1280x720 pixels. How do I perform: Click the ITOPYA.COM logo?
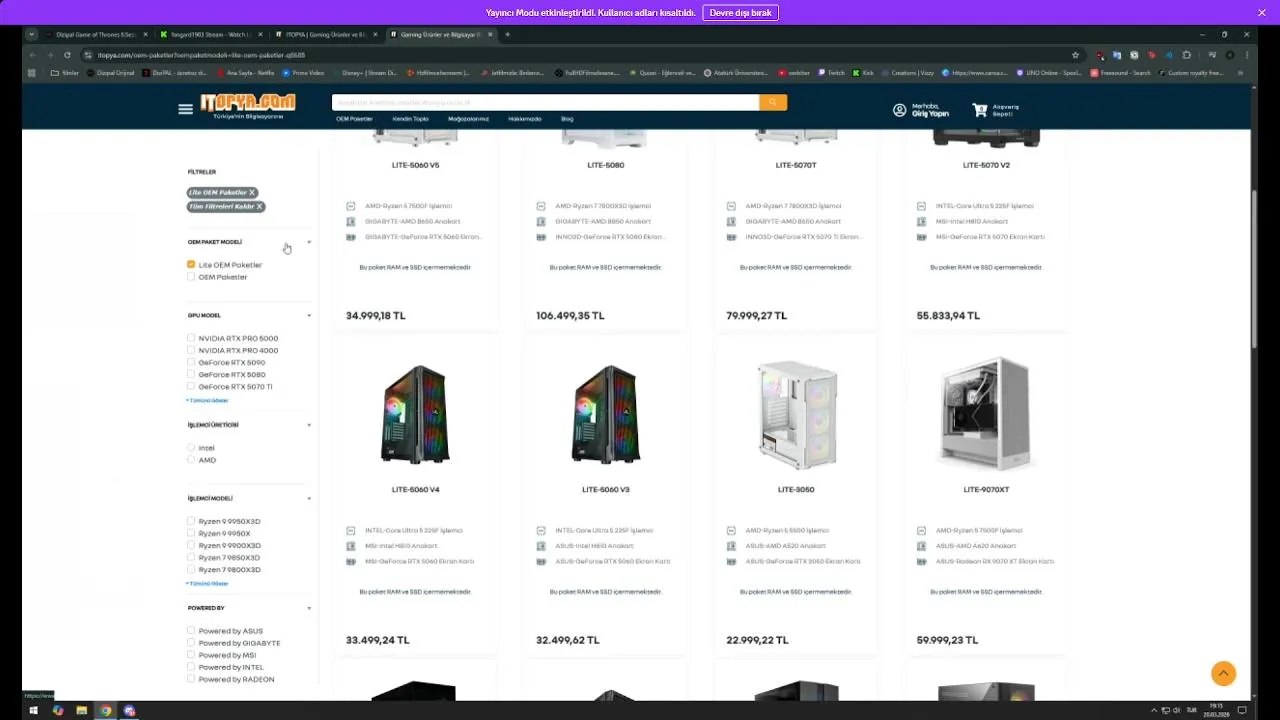point(248,104)
